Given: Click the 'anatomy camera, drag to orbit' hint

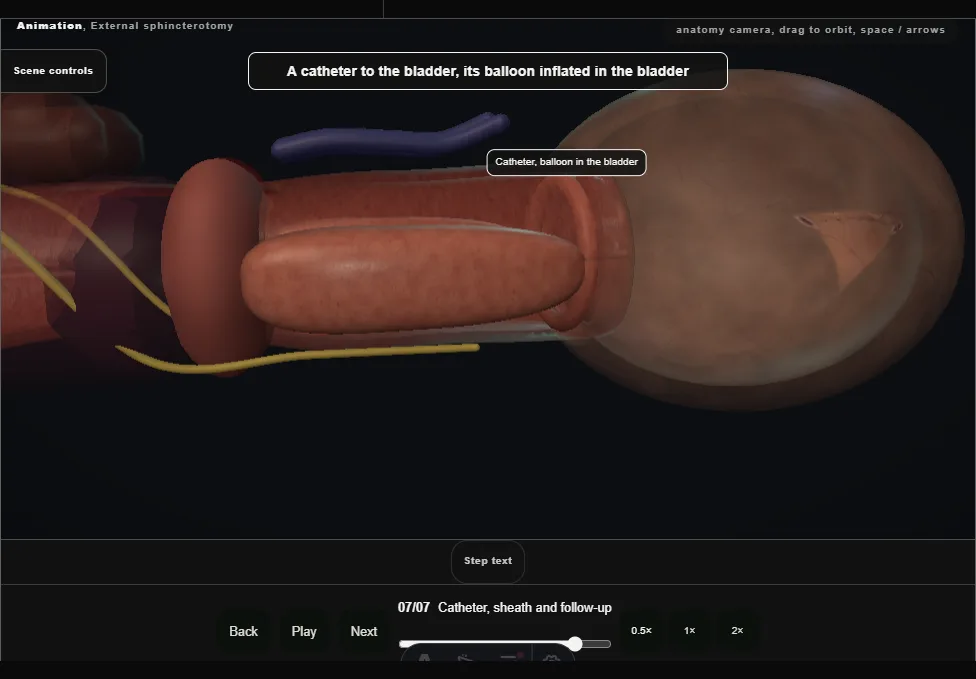Looking at the screenshot, I should click(810, 30).
